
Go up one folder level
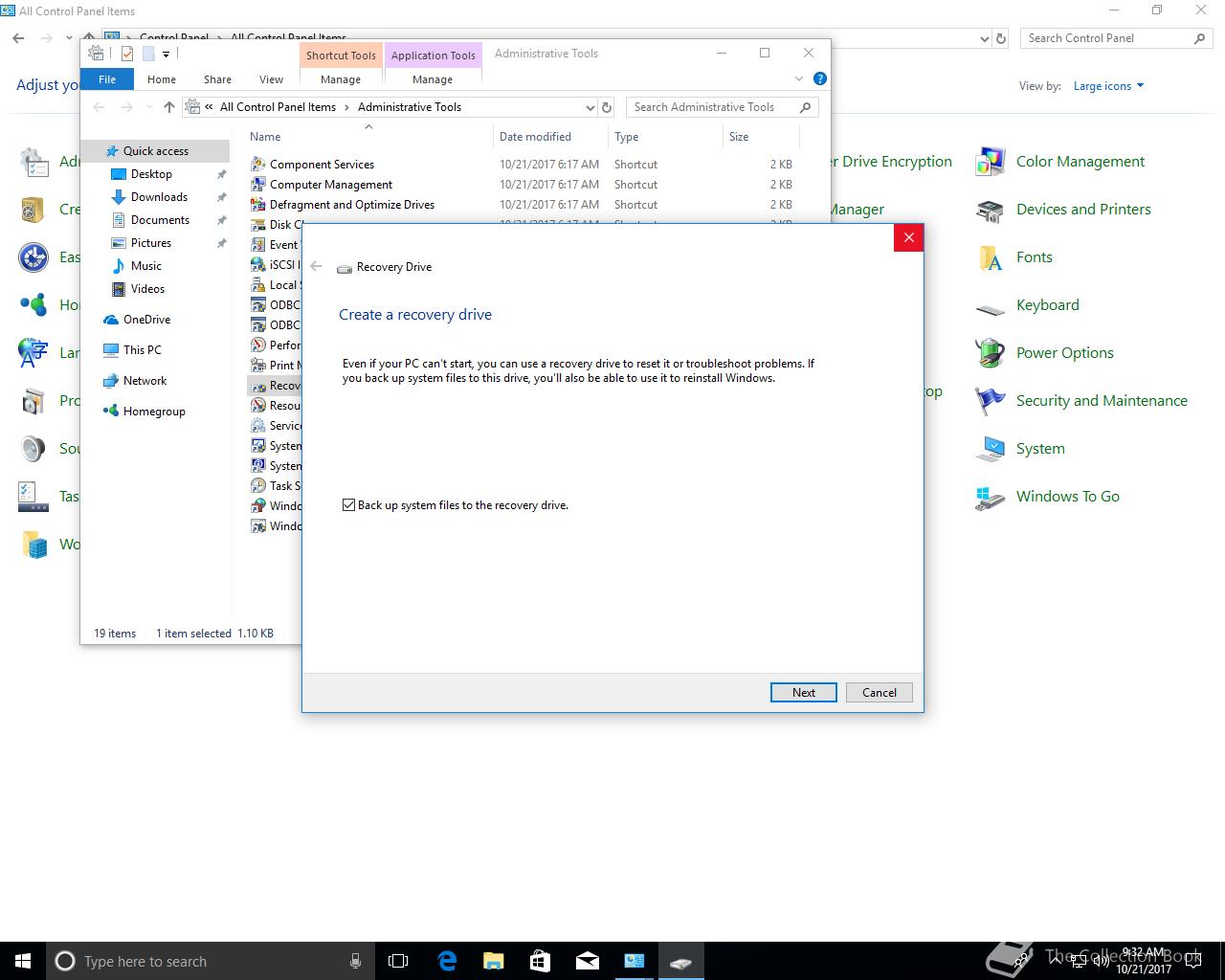point(169,107)
